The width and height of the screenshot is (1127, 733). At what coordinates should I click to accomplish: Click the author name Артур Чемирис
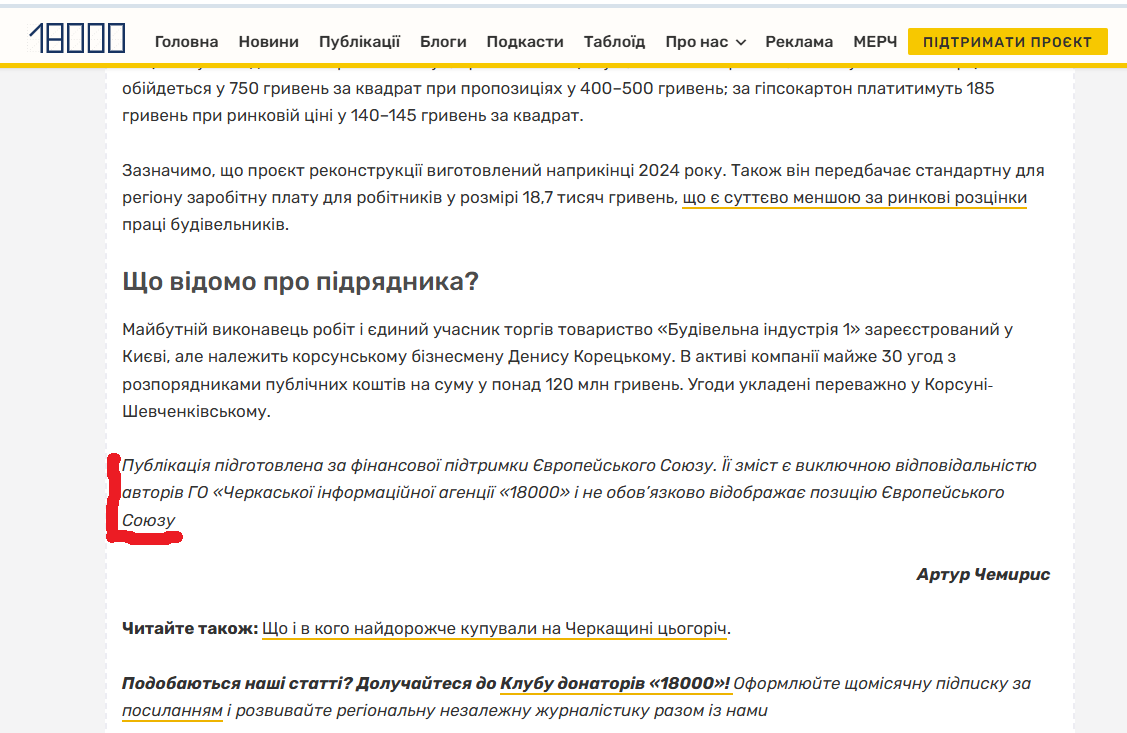(982, 575)
